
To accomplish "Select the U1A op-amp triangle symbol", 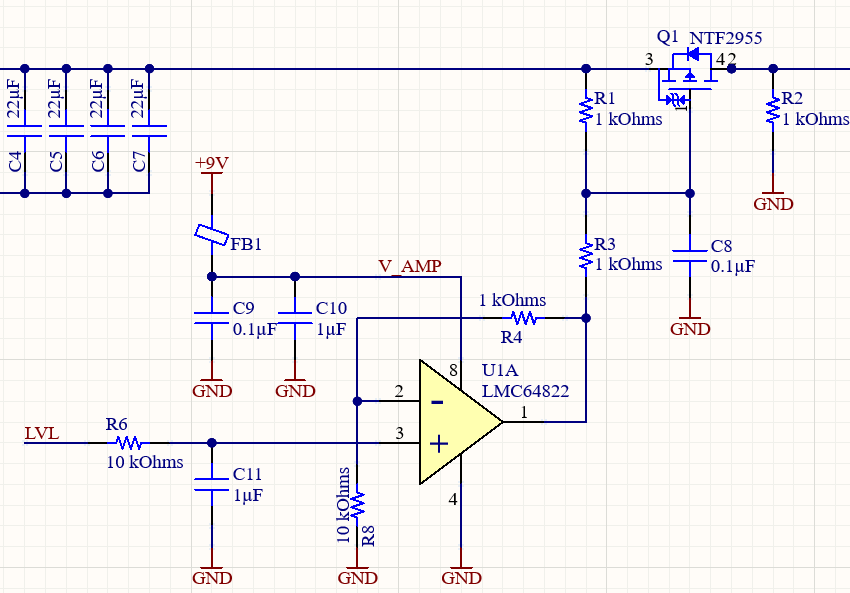I will [461, 422].
